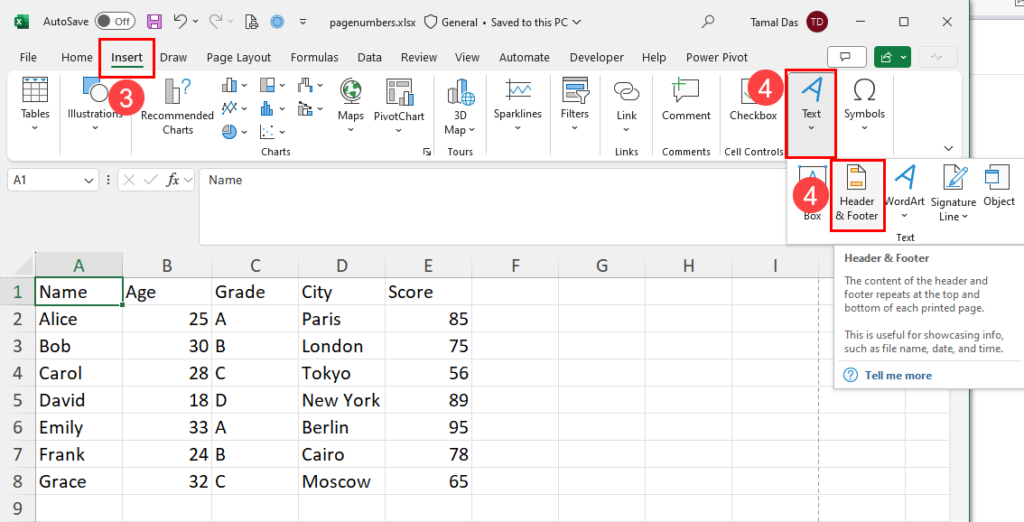Click the Tamal Das account avatar

tap(816, 22)
